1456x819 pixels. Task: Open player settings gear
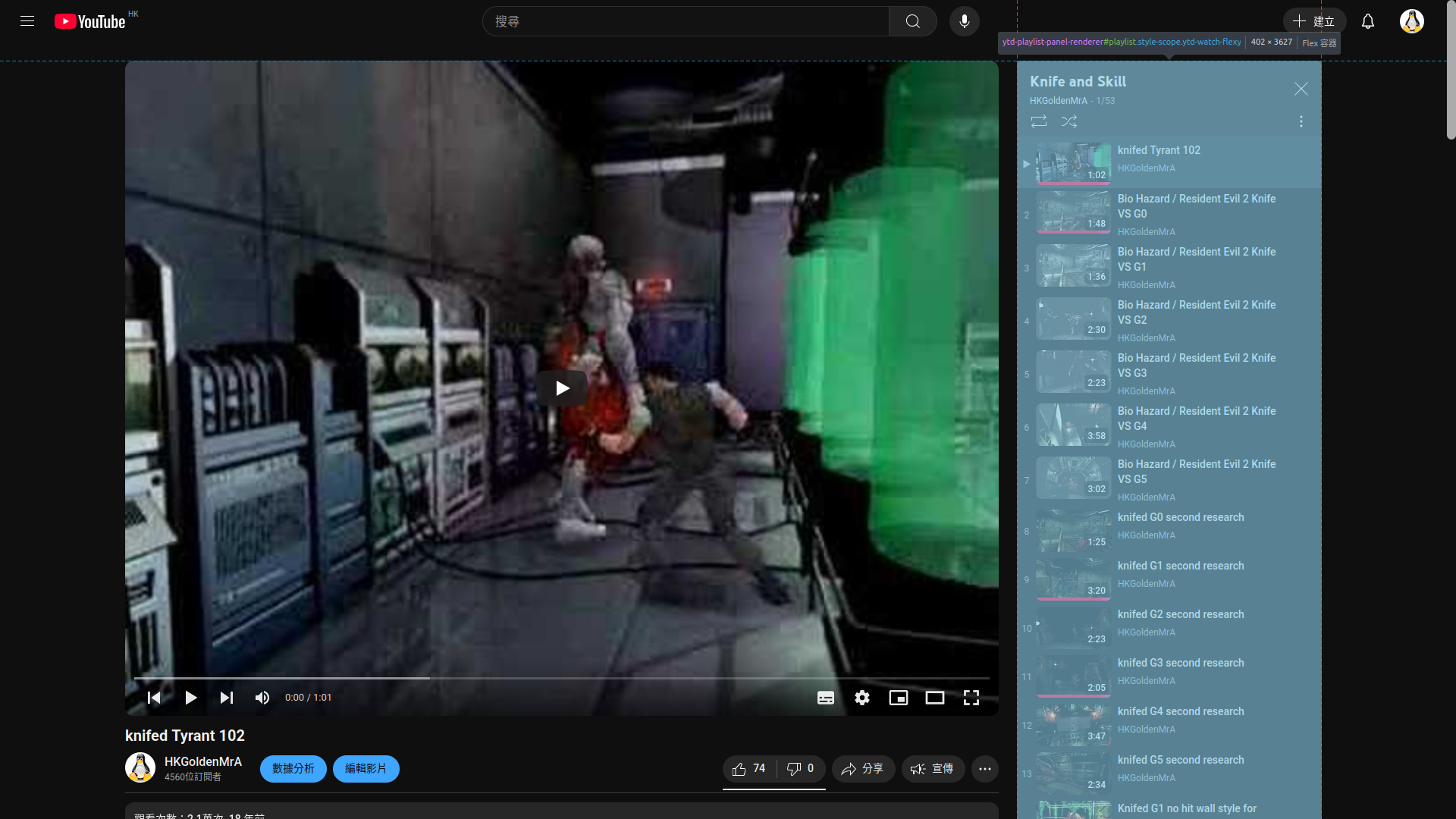coord(862,698)
